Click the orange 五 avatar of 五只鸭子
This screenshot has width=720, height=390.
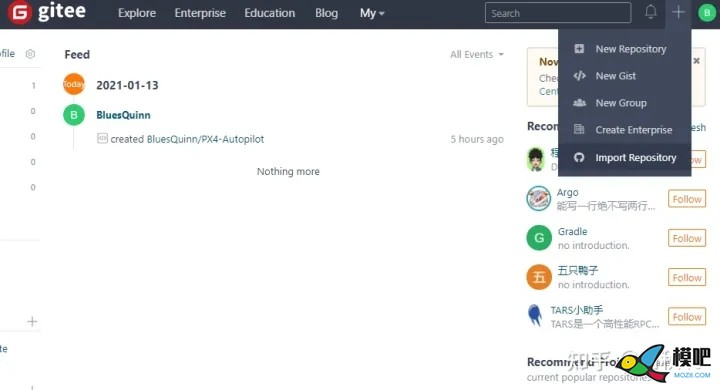539,277
